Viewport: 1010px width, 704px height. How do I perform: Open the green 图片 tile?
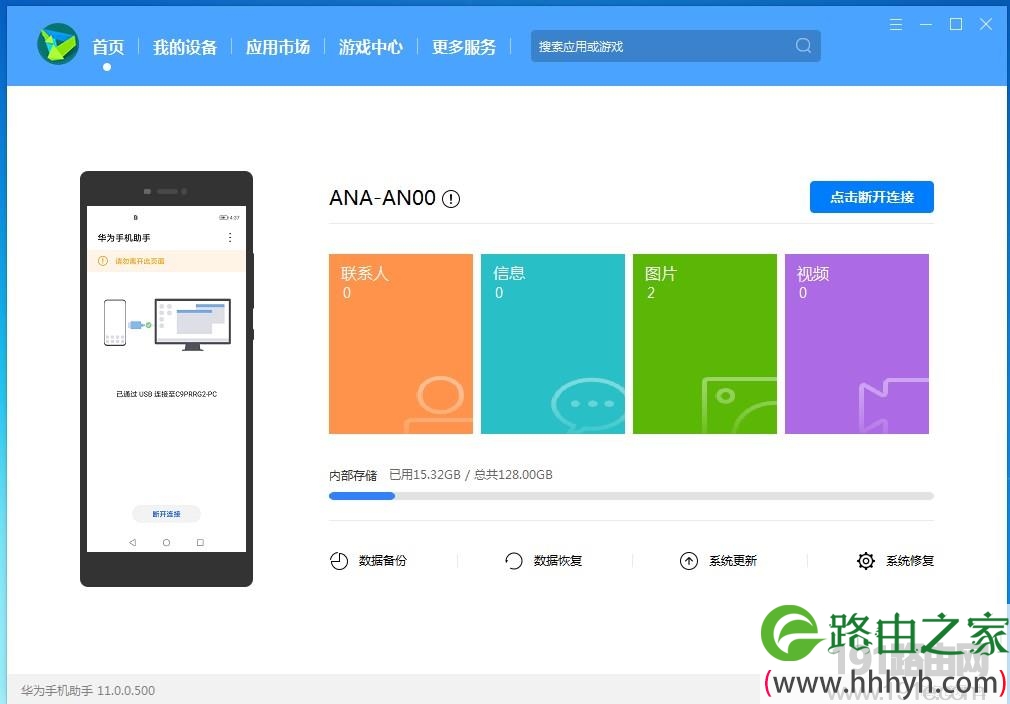[x=705, y=343]
